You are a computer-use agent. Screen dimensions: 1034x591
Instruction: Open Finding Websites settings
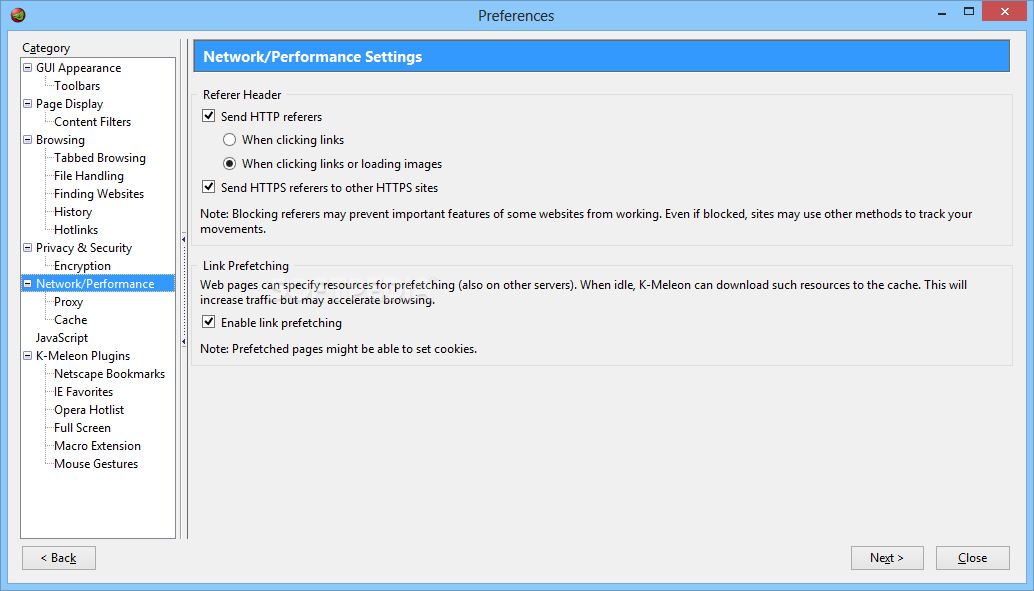pyautogui.click(x=99, y=194)
